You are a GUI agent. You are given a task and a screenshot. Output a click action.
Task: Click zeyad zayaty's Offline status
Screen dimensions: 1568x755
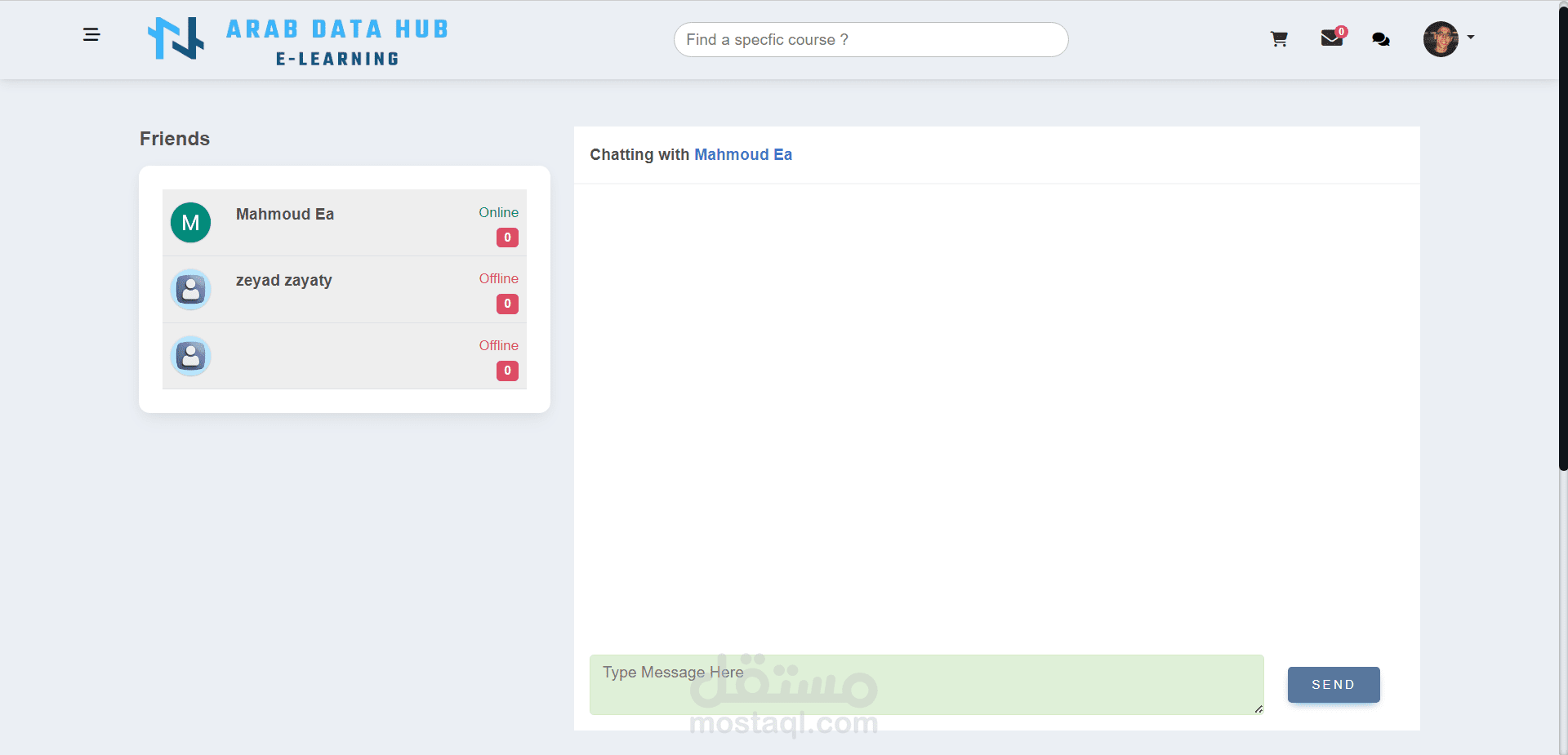point(498,278)
